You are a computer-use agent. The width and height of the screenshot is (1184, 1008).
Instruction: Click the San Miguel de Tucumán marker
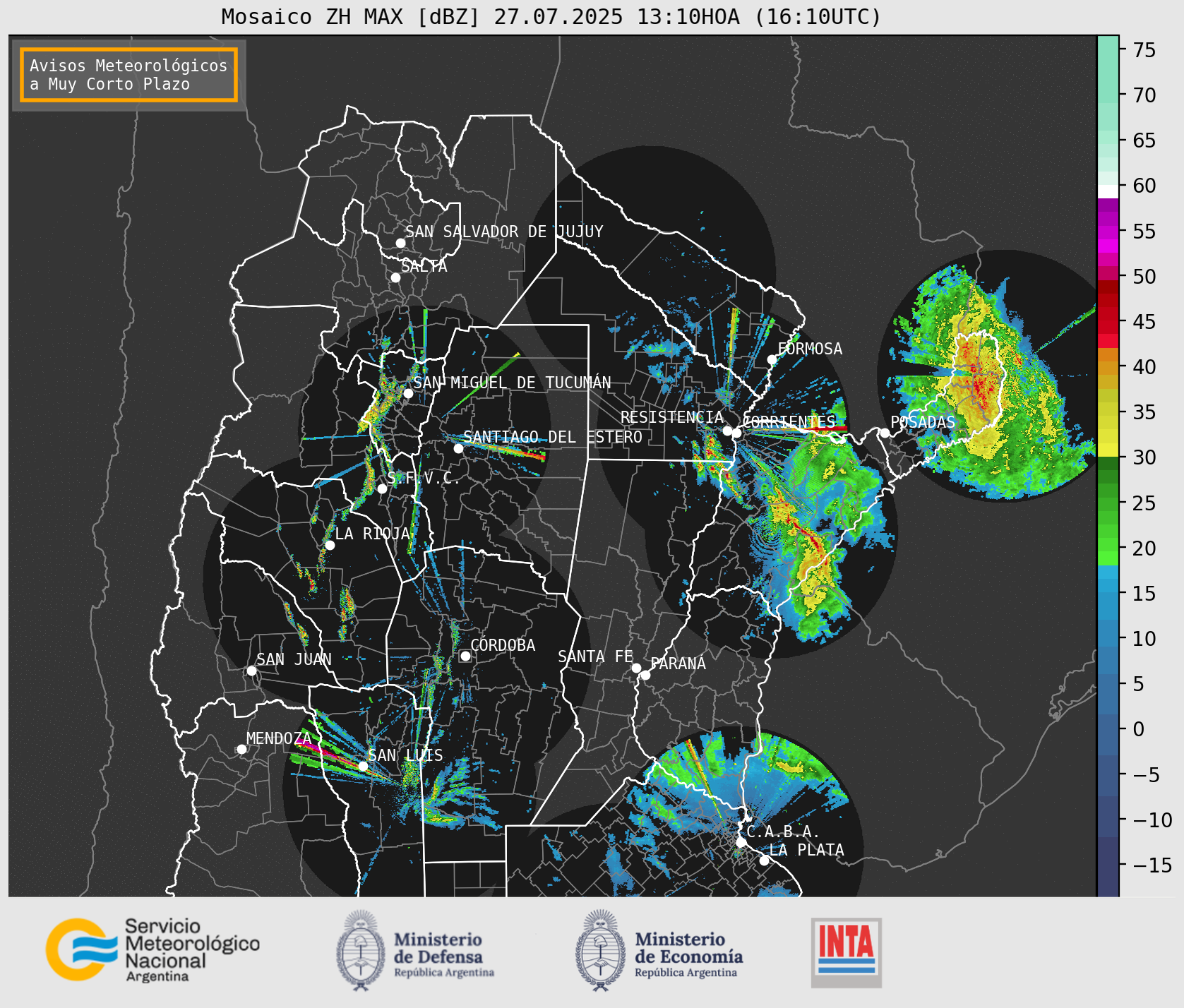[407, 393]
